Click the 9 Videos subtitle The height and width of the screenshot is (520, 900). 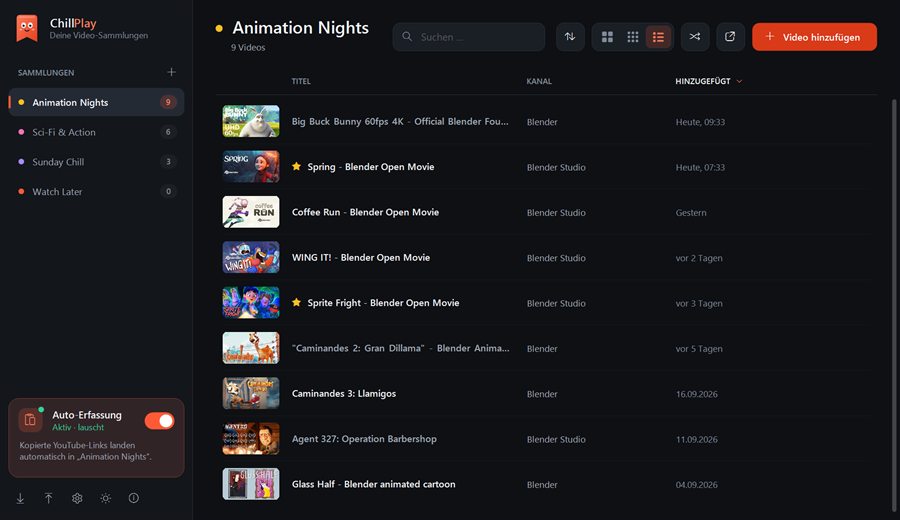[248, 48]
